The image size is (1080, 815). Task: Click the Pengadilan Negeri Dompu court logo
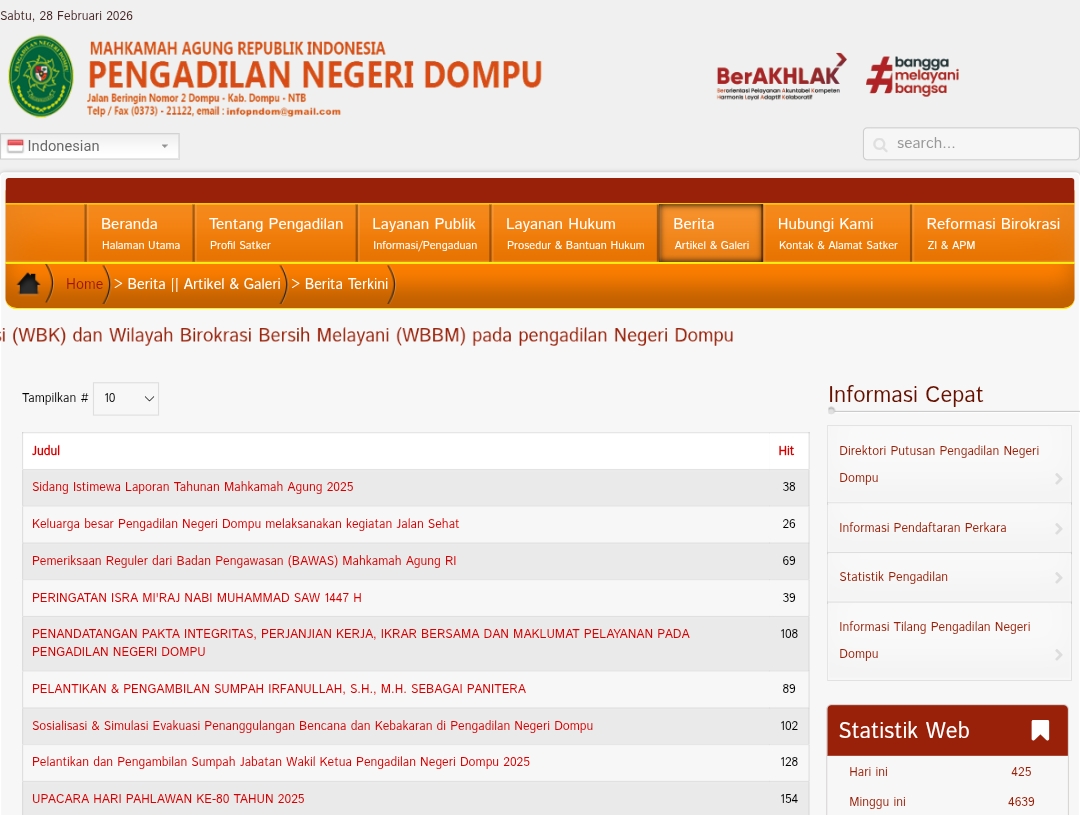[x=41, y=76]
